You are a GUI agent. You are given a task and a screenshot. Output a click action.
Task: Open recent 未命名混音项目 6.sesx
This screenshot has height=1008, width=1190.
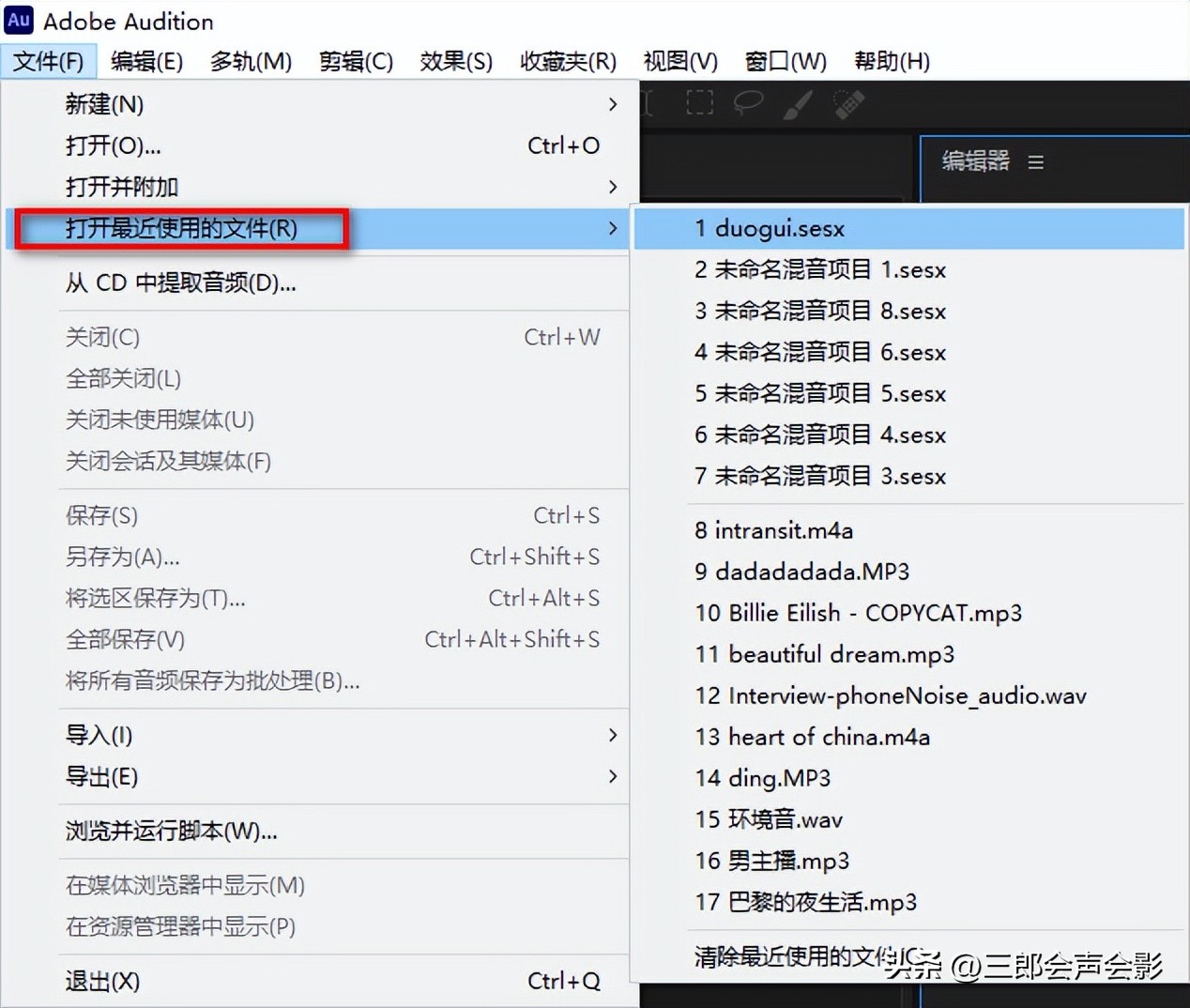point(908,352)
